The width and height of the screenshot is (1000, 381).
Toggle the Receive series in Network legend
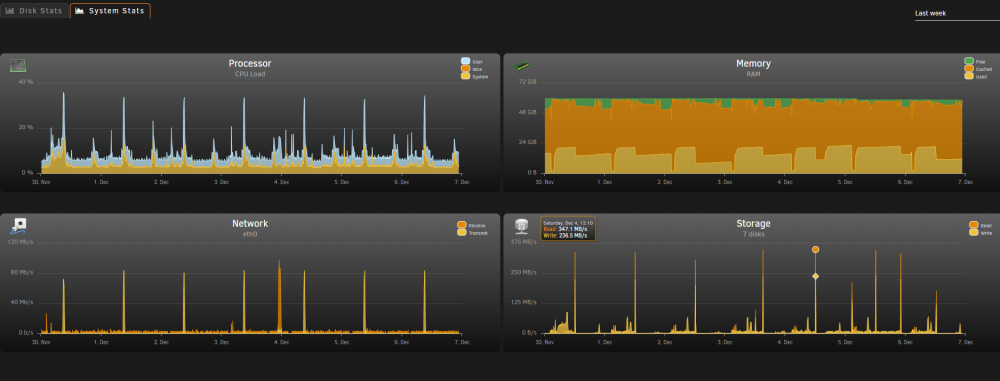[x=471, y=225]
